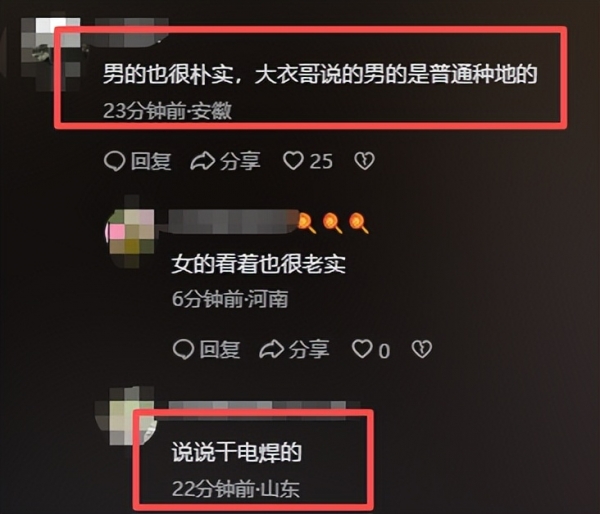
Task: Like the comment showing 25 likes
Action: pyautogui.click(x=293, y=161)
